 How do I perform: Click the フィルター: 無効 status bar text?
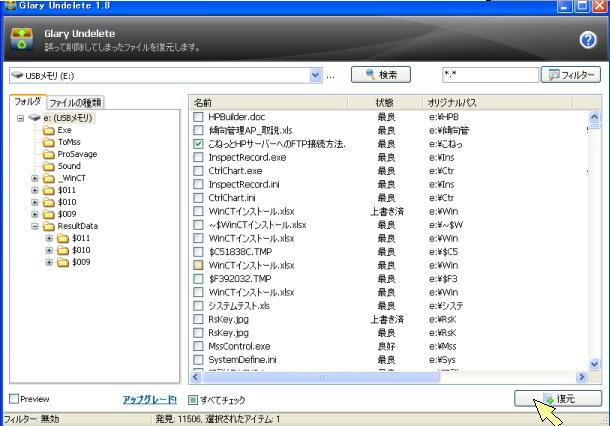pos(31,419)
